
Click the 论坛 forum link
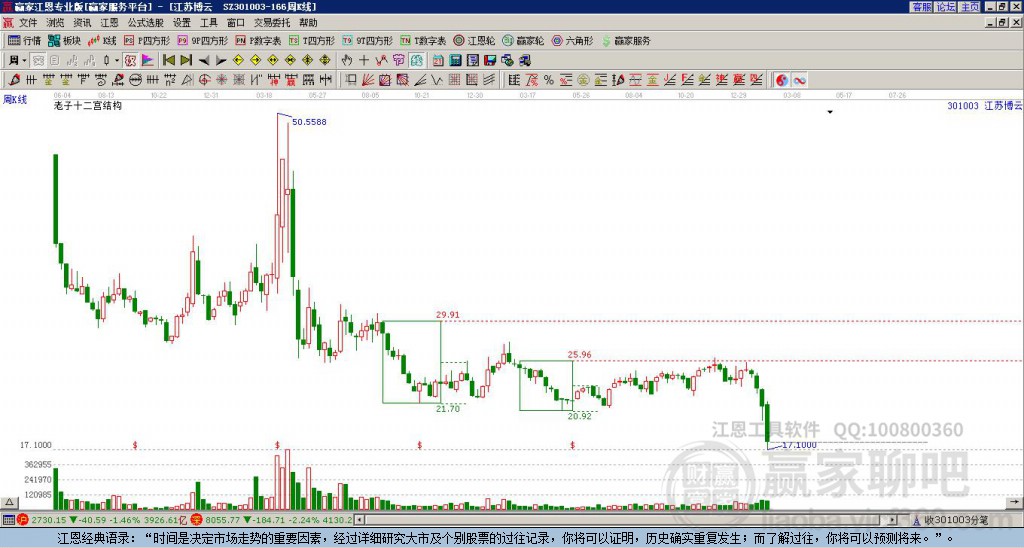point(945,7)
